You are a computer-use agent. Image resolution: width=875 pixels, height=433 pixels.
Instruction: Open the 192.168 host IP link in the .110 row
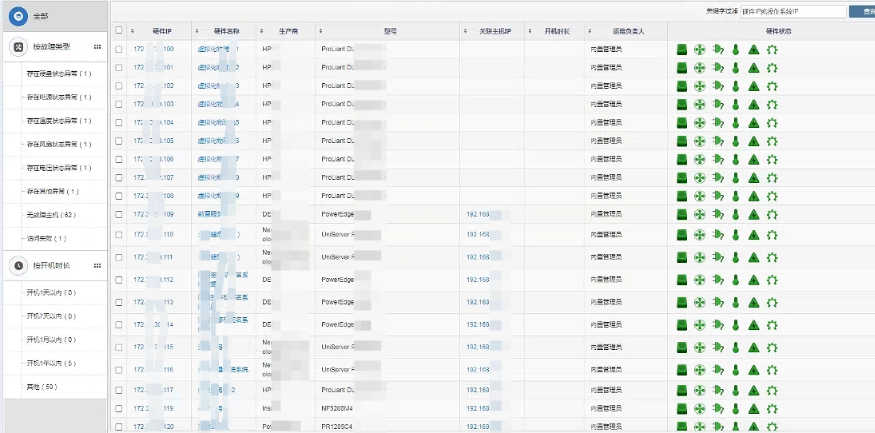coord(478,235)
